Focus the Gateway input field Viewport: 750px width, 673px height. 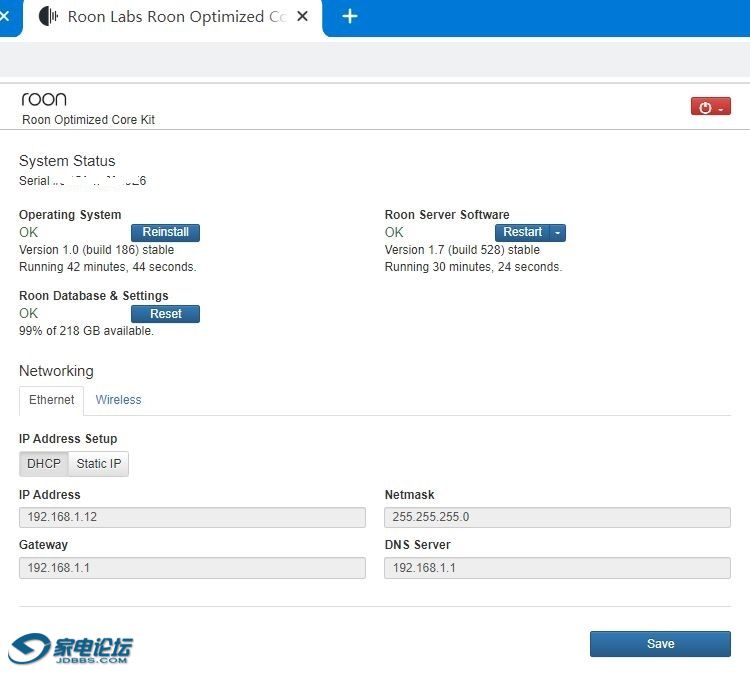[x=192, y=568]
